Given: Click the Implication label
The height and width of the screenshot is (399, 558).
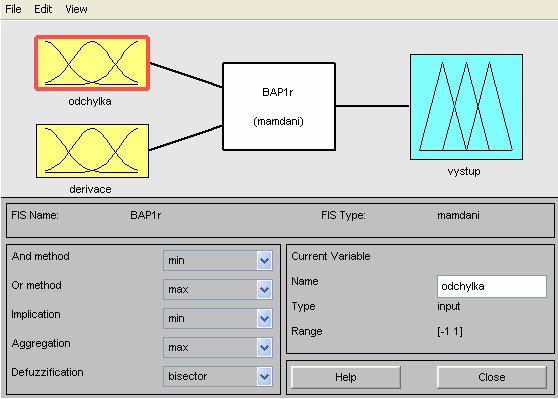Looking at the screenshot, I should click(36, 314).
